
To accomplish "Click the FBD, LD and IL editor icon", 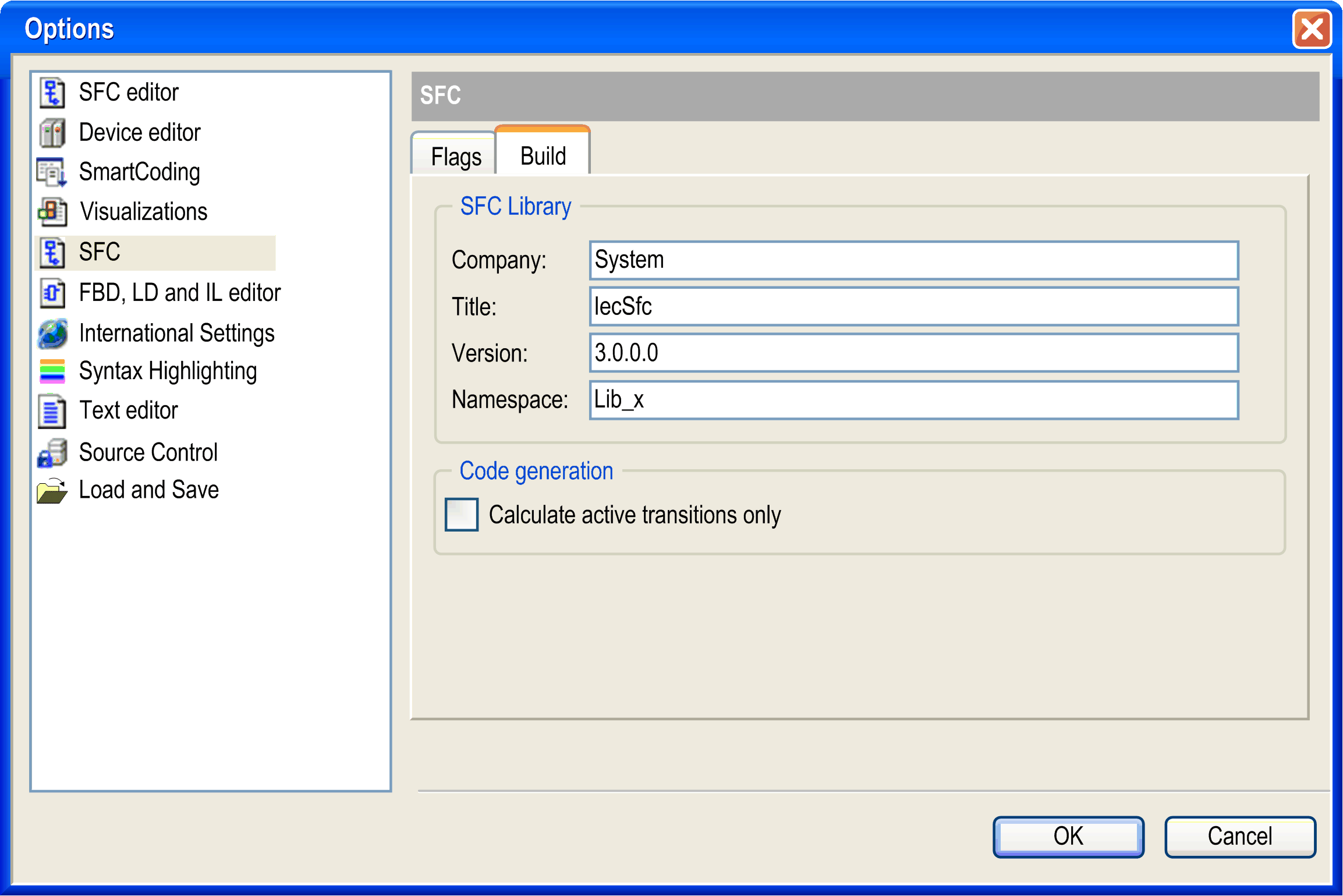I will tap(52, 293).
